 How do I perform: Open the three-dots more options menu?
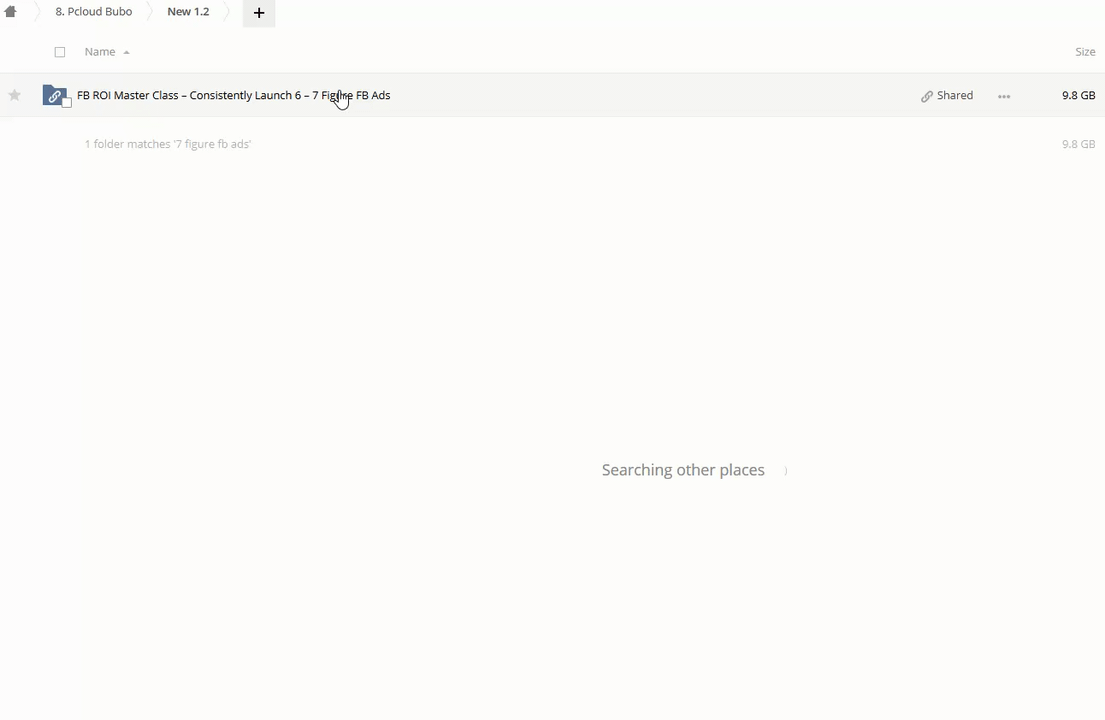(1004, 96)
